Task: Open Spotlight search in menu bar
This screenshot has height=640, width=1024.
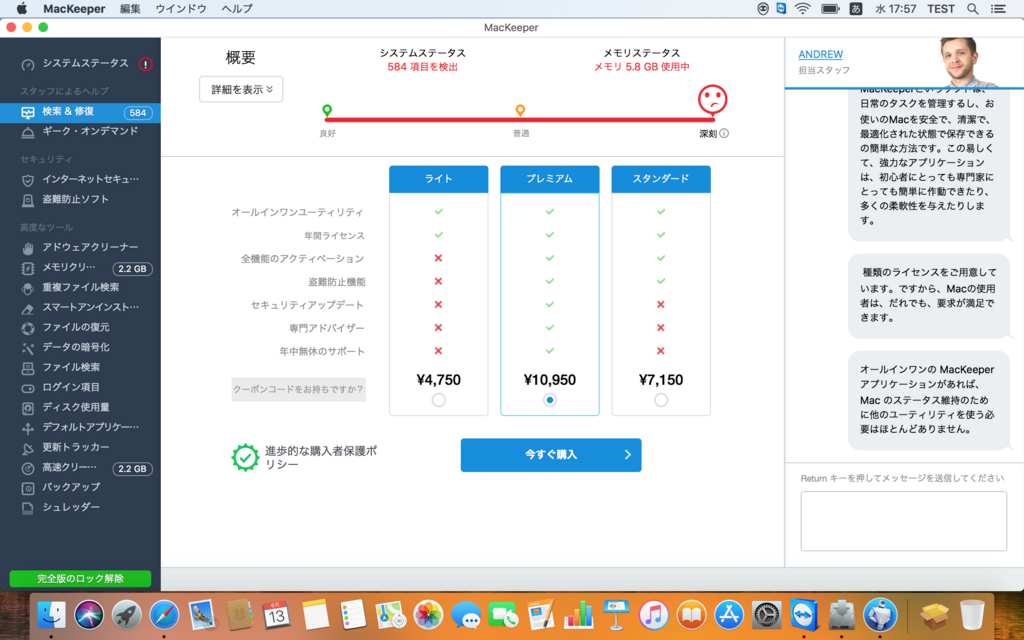Action: [x=972, y=8]
